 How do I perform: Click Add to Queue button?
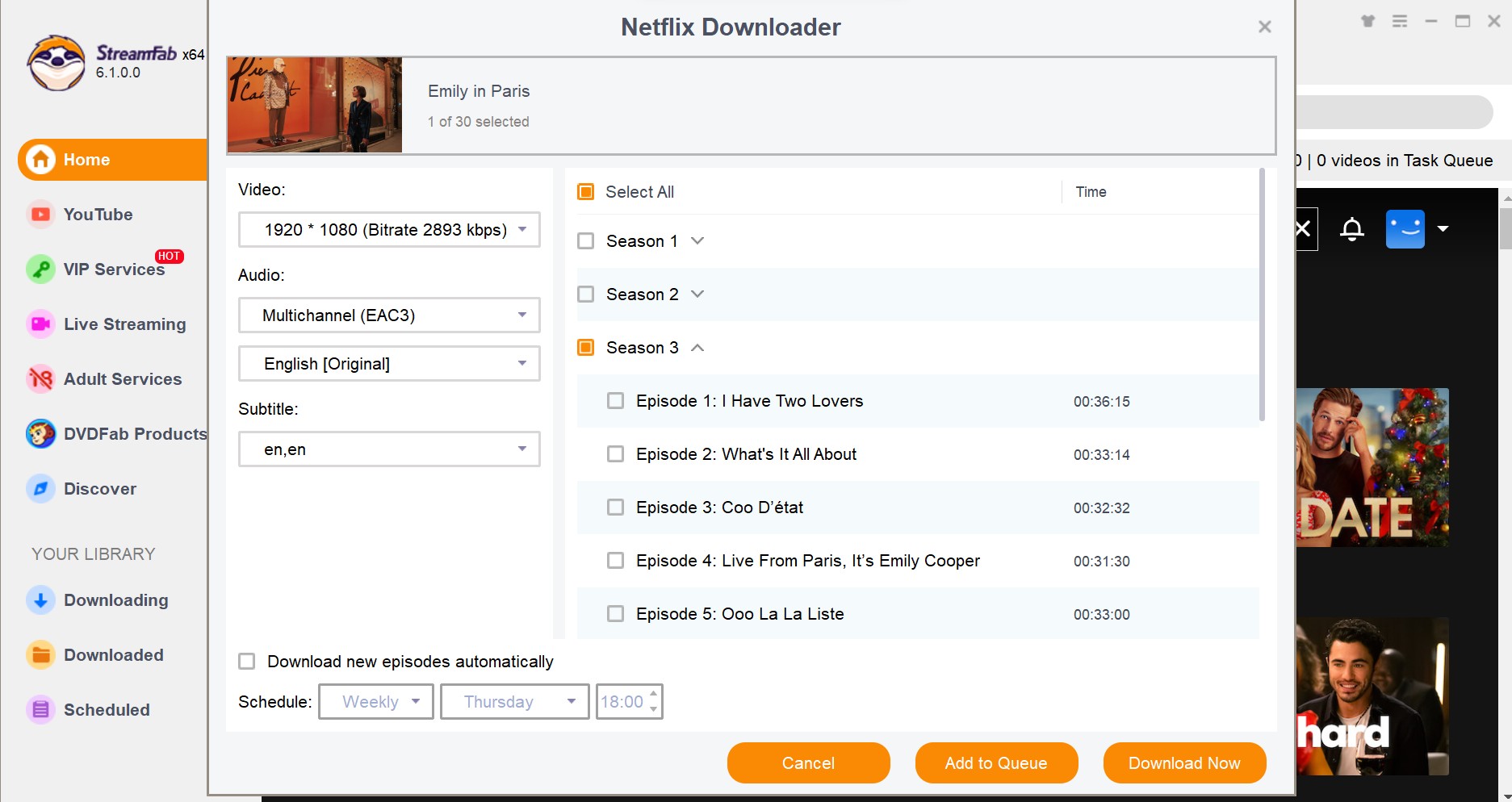997,763
